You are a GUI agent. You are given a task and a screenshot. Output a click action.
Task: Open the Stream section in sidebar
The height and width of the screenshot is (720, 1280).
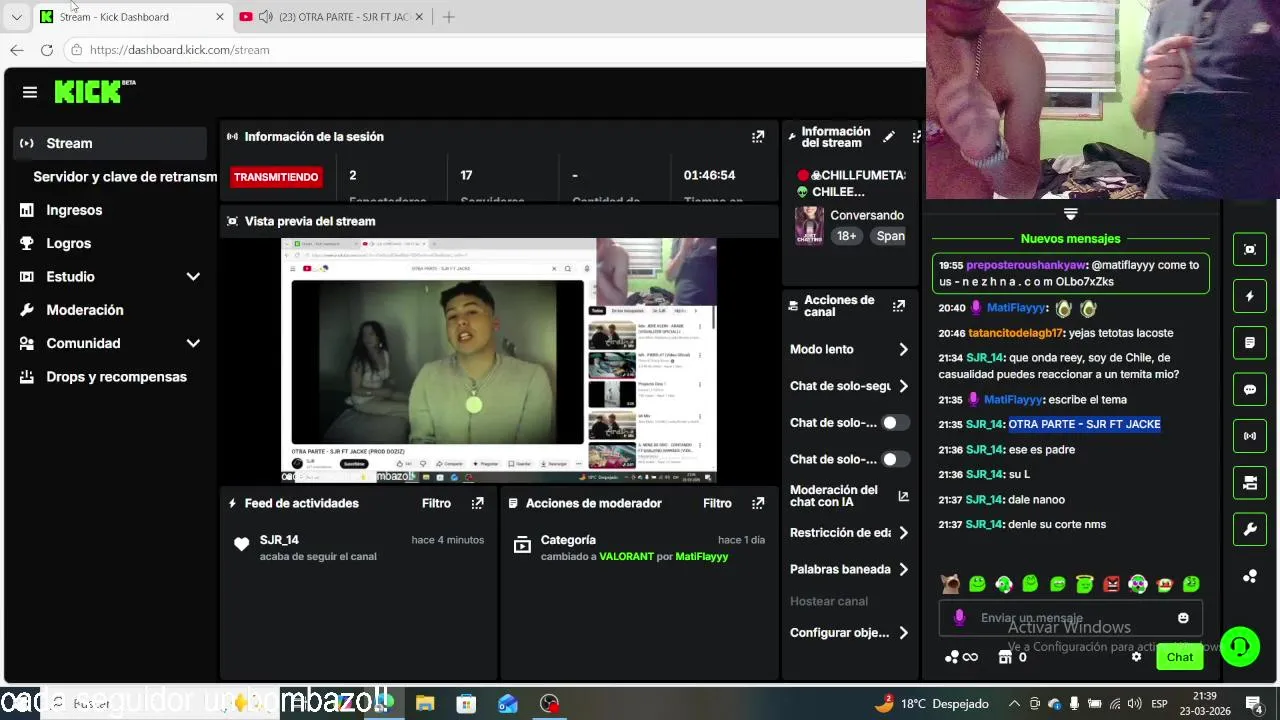(x=110, y=143)
